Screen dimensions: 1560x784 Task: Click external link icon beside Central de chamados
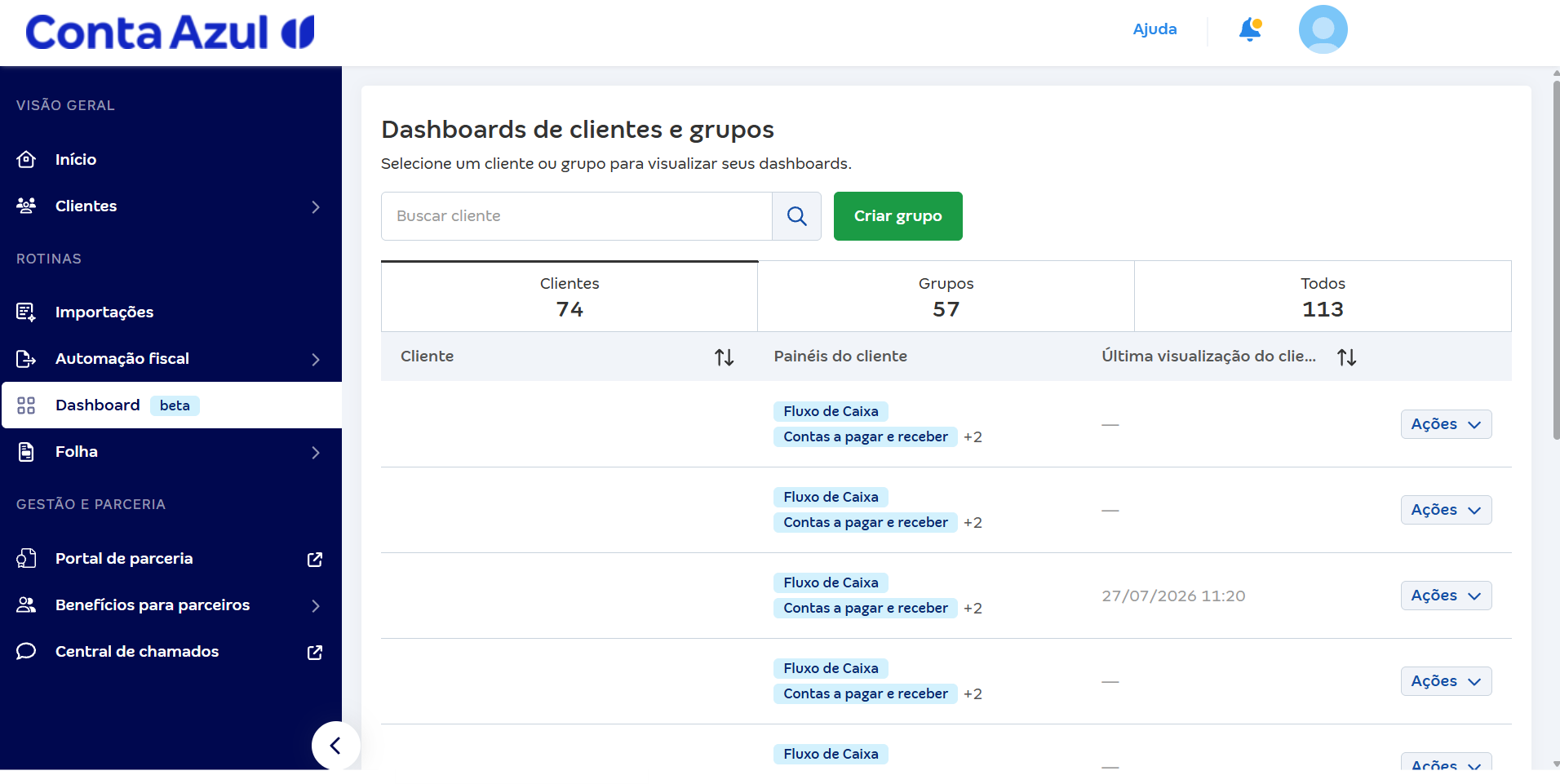point(315,652)
